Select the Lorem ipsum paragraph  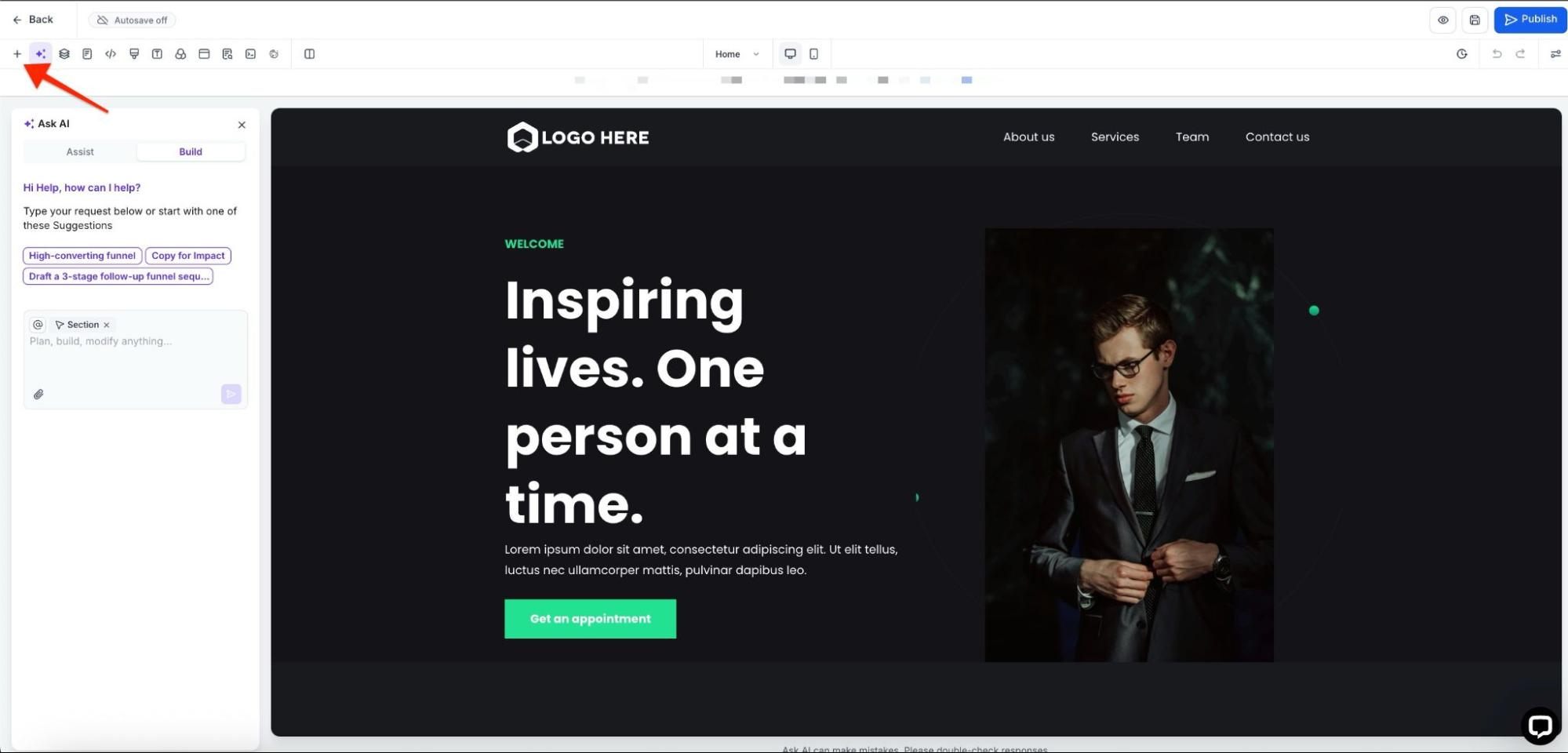701,560
